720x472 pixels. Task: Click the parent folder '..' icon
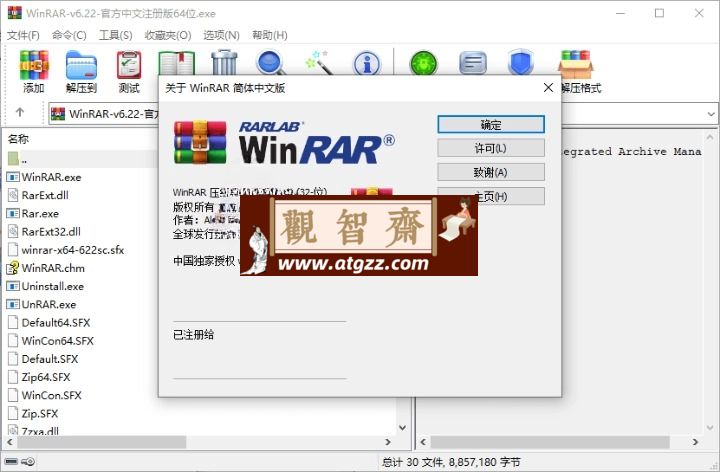pyautogui.click(x=13, y=159)
